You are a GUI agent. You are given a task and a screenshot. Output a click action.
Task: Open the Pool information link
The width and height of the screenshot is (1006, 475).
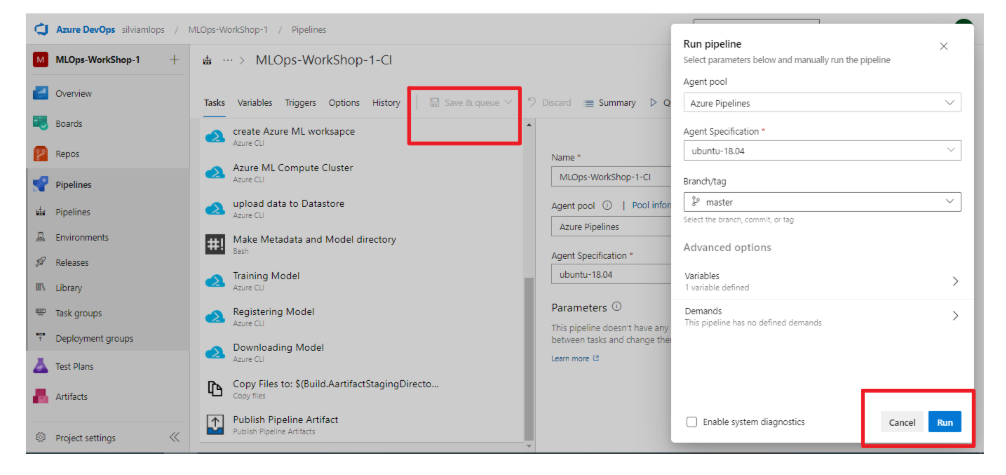click(x=651, y=206)
